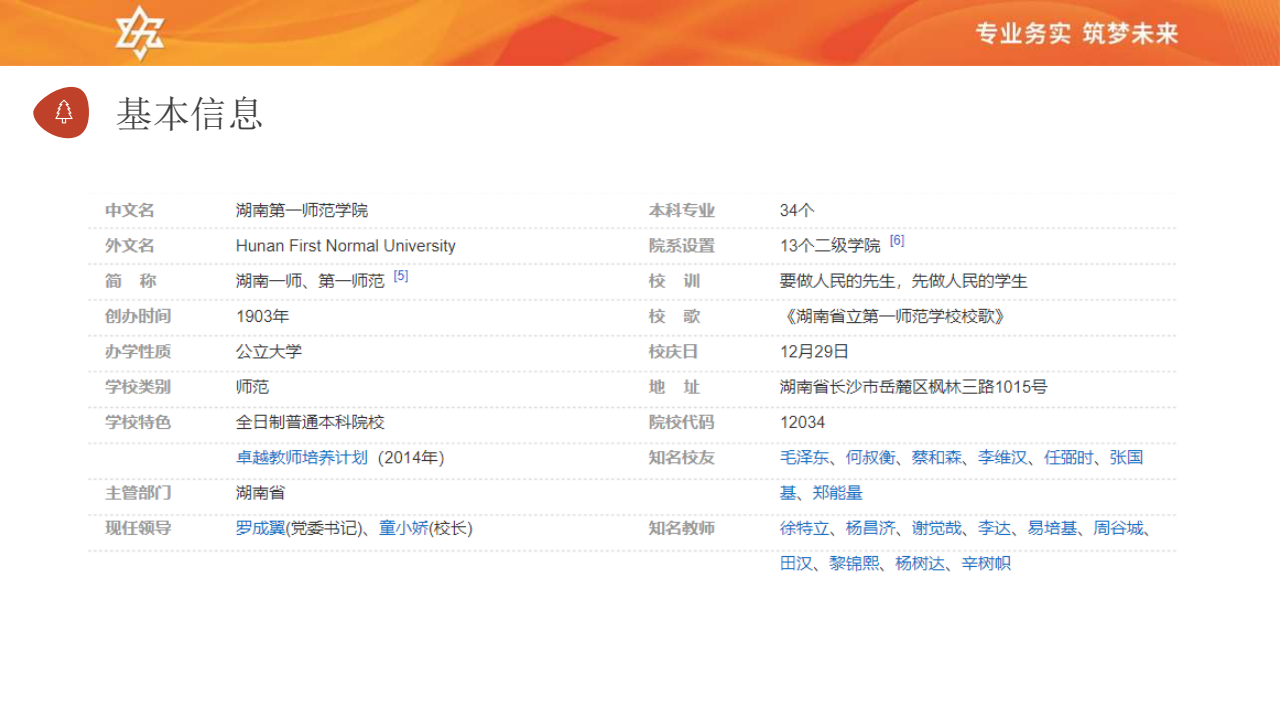The image size is (1280, 720).
Task: Open the 杨昌济 teacher link
Action: [870, 529]
